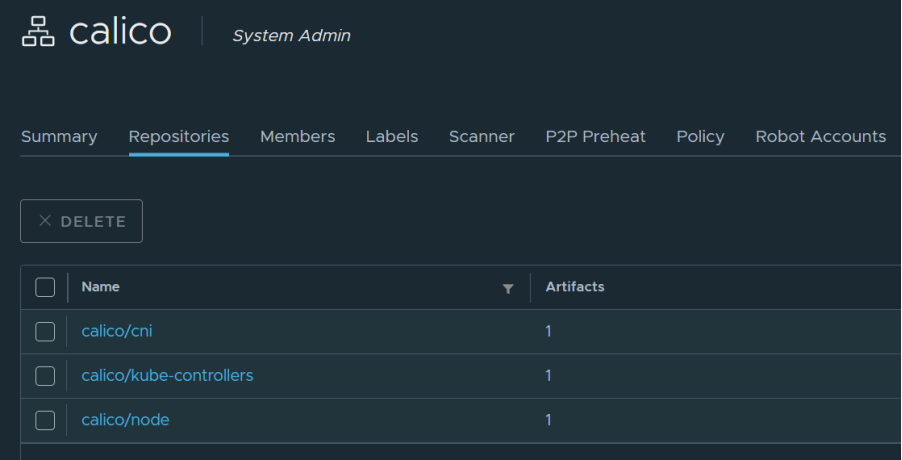
Task: Click the Name column header
Action: (101, 287)
